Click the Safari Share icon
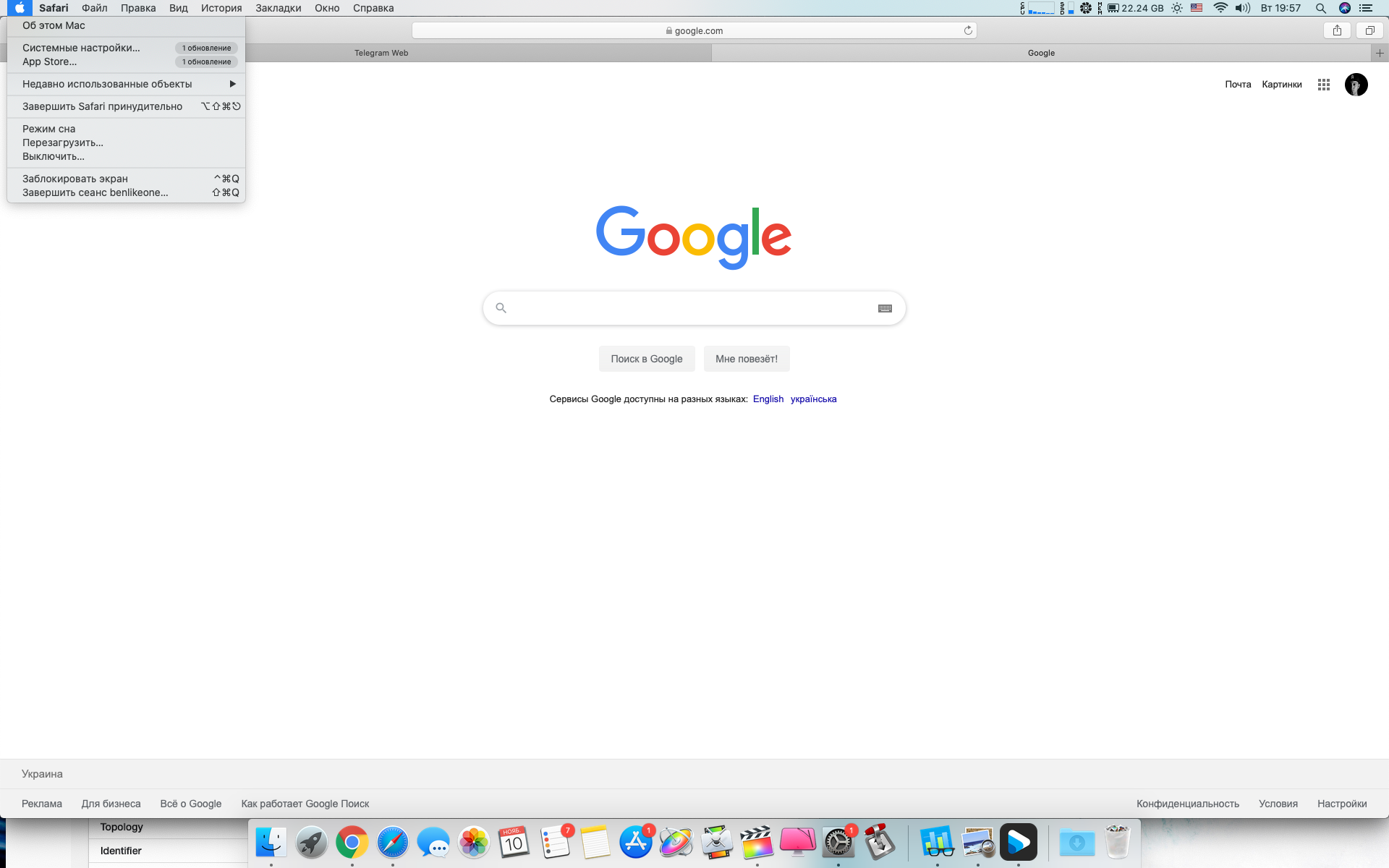 [1337, 30]
